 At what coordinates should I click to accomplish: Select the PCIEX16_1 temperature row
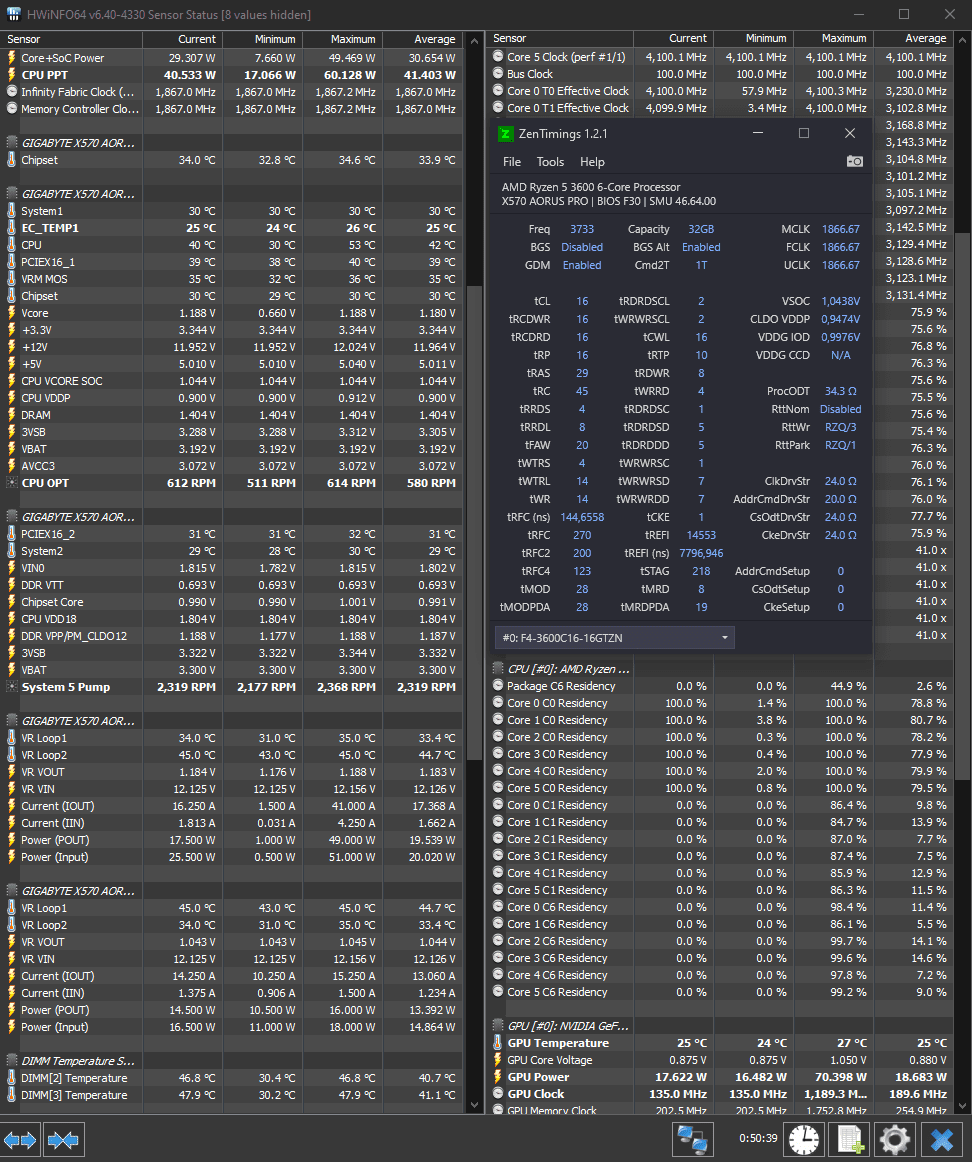pyautogui.click(x=231, y=262)
